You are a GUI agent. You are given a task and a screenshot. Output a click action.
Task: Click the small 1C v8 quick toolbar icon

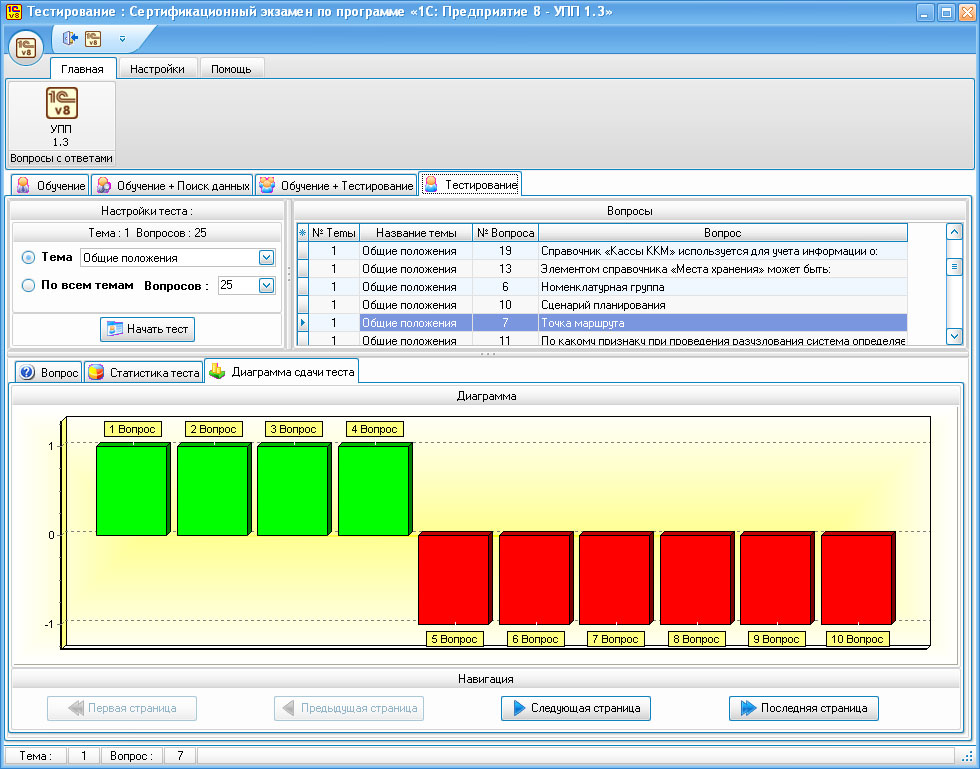click(x=92, y=39)
